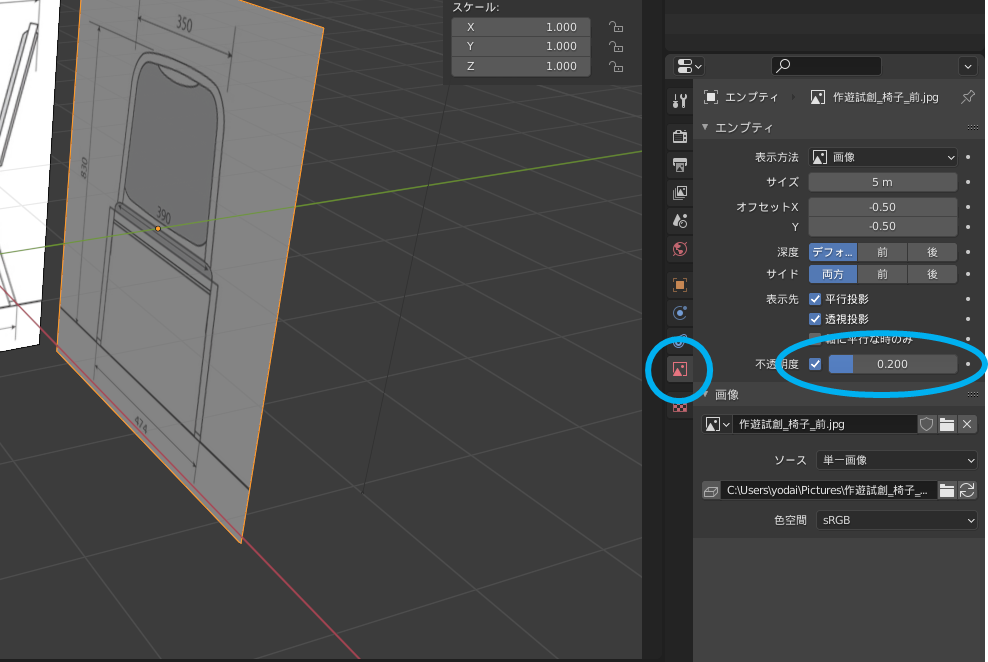Click the offset Y field
This screenshot has height=662, width=988.
pos(883,226)
